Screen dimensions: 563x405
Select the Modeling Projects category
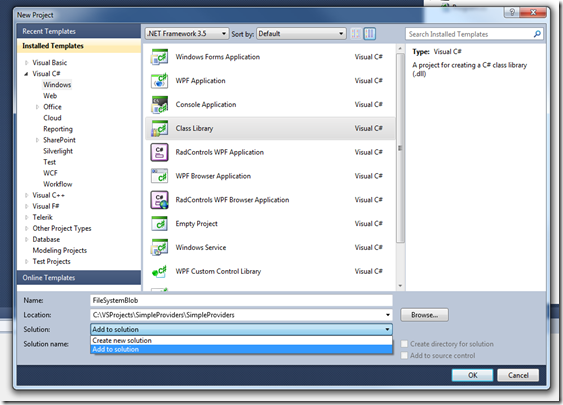click(60, 251)
